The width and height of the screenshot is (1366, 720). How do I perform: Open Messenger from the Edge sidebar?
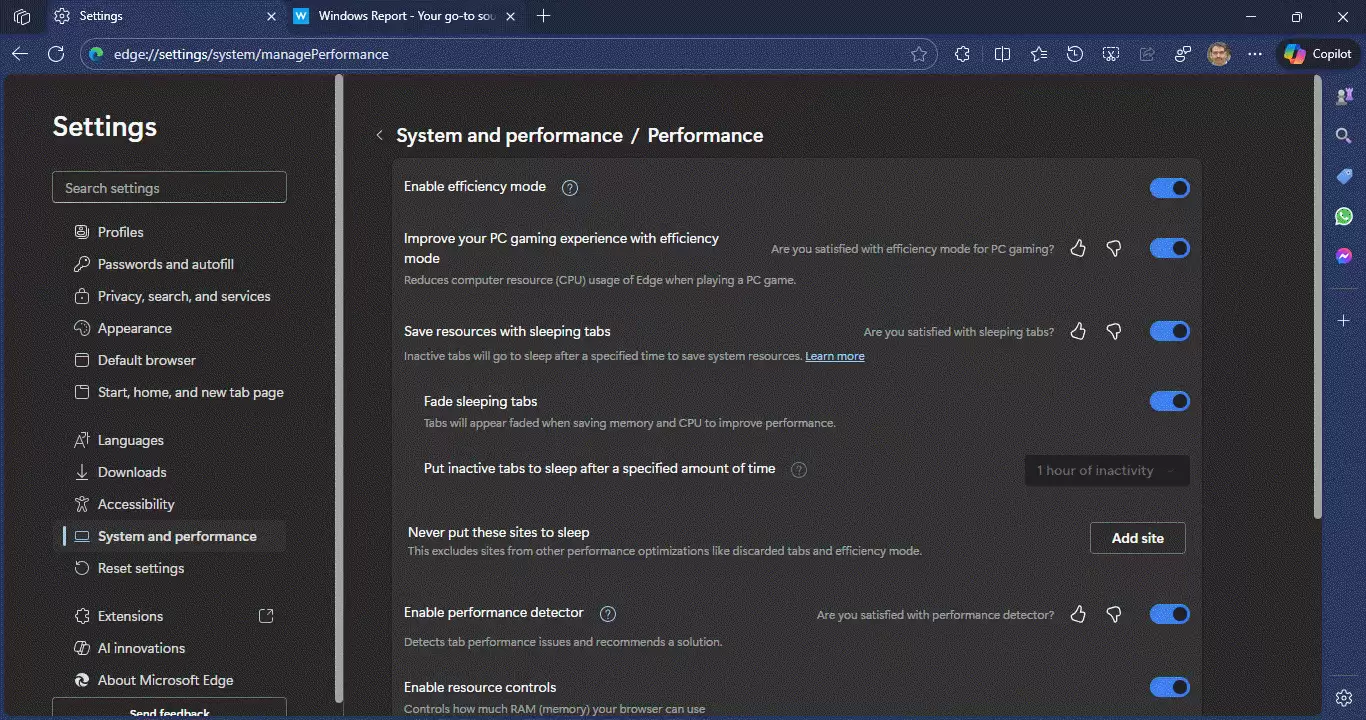tap(1344, 256)
